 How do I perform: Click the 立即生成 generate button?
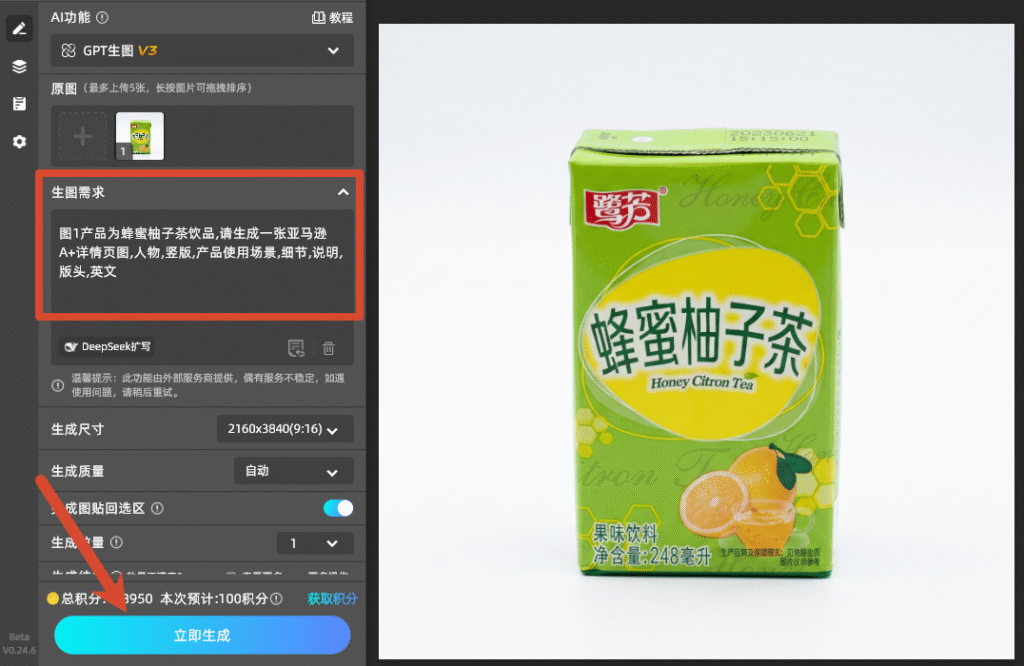click(x=202, y=635)
